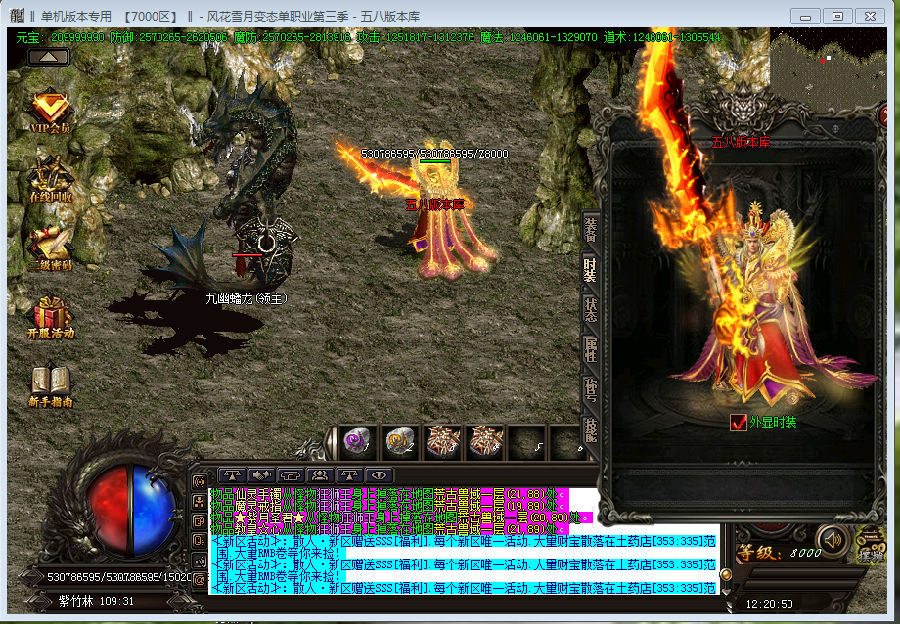Use the orange swirl stone in hotbar slot 2
The image size is (900, 624).
[399, 442]
